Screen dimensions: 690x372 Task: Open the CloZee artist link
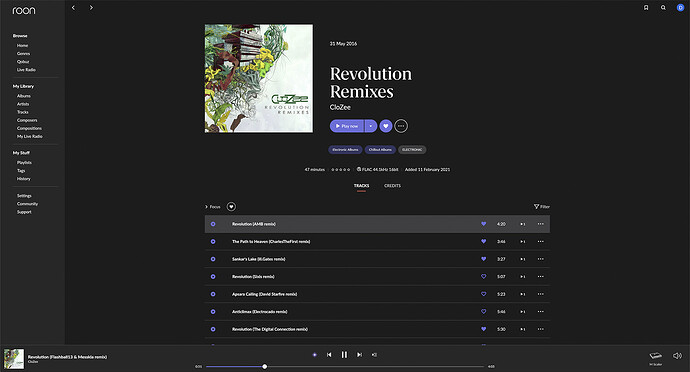coord(340,107)
